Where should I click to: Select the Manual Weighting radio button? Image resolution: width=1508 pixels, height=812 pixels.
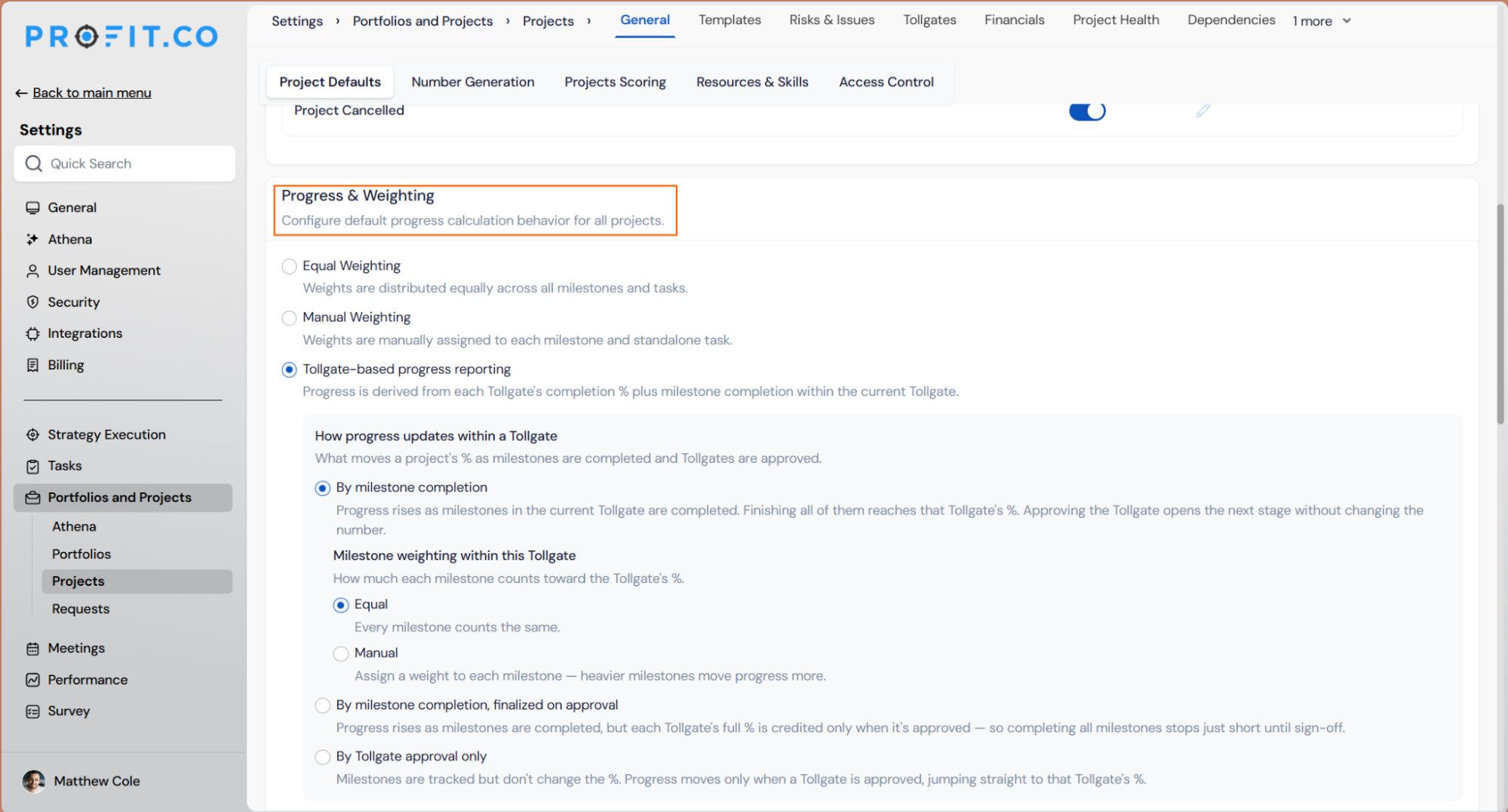(x=289, y=318)
